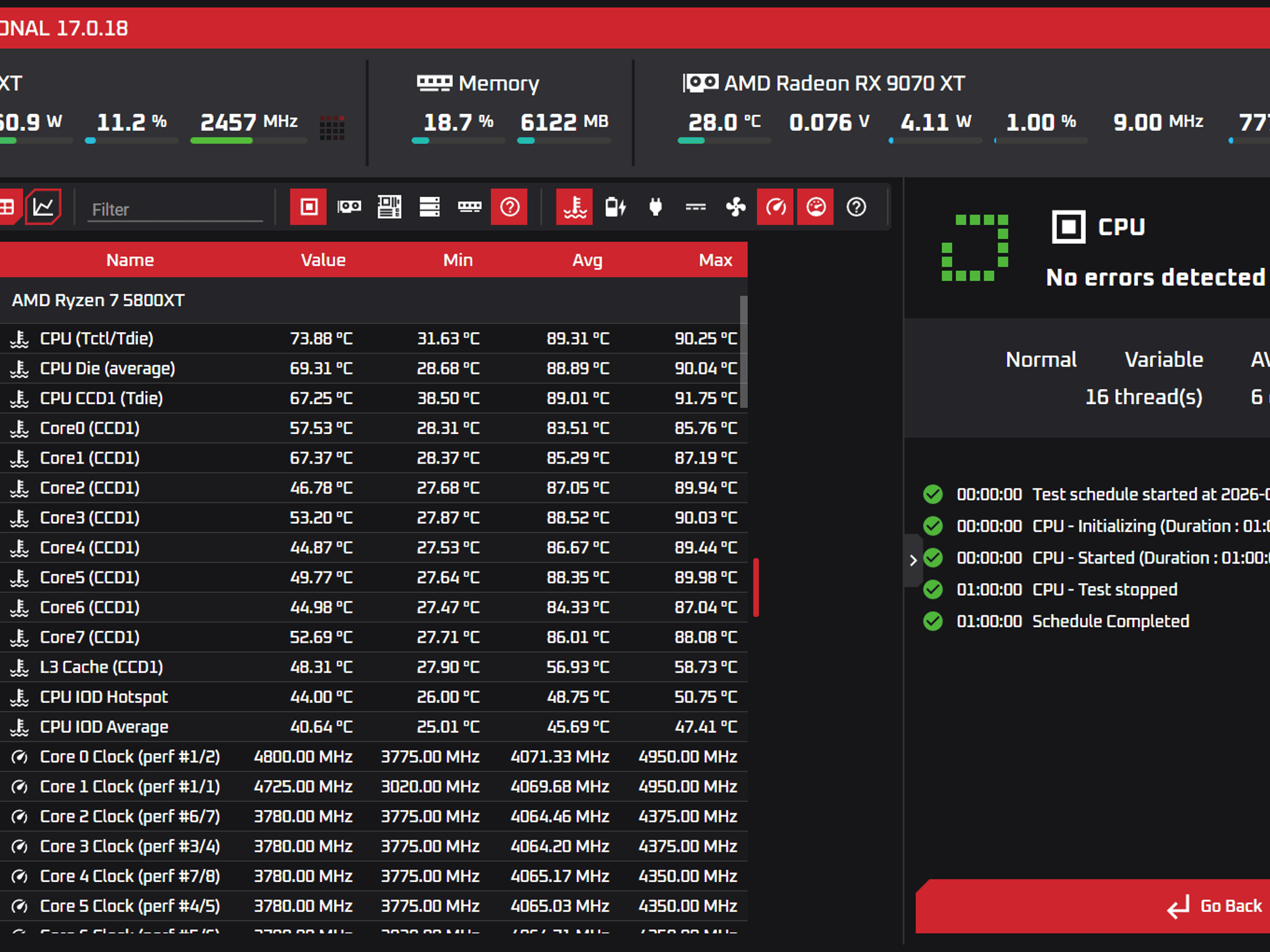Viewport: 1270px width, 952px height.
Task: Click gauge icon beside Core 1 Clock
Action: pos(20,787)
